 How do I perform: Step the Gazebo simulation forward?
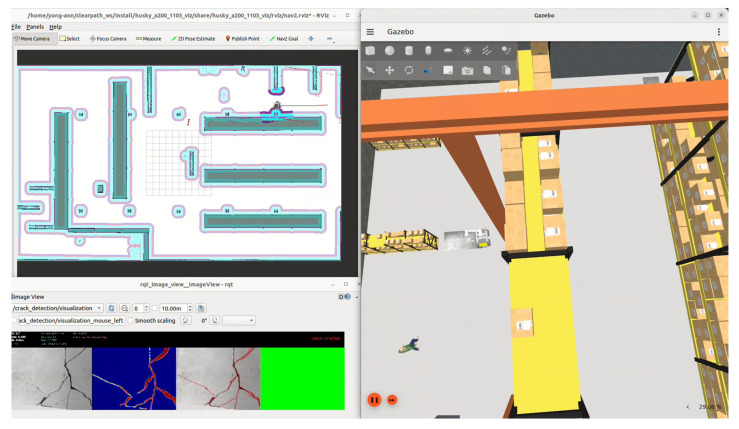pos(392,400)
